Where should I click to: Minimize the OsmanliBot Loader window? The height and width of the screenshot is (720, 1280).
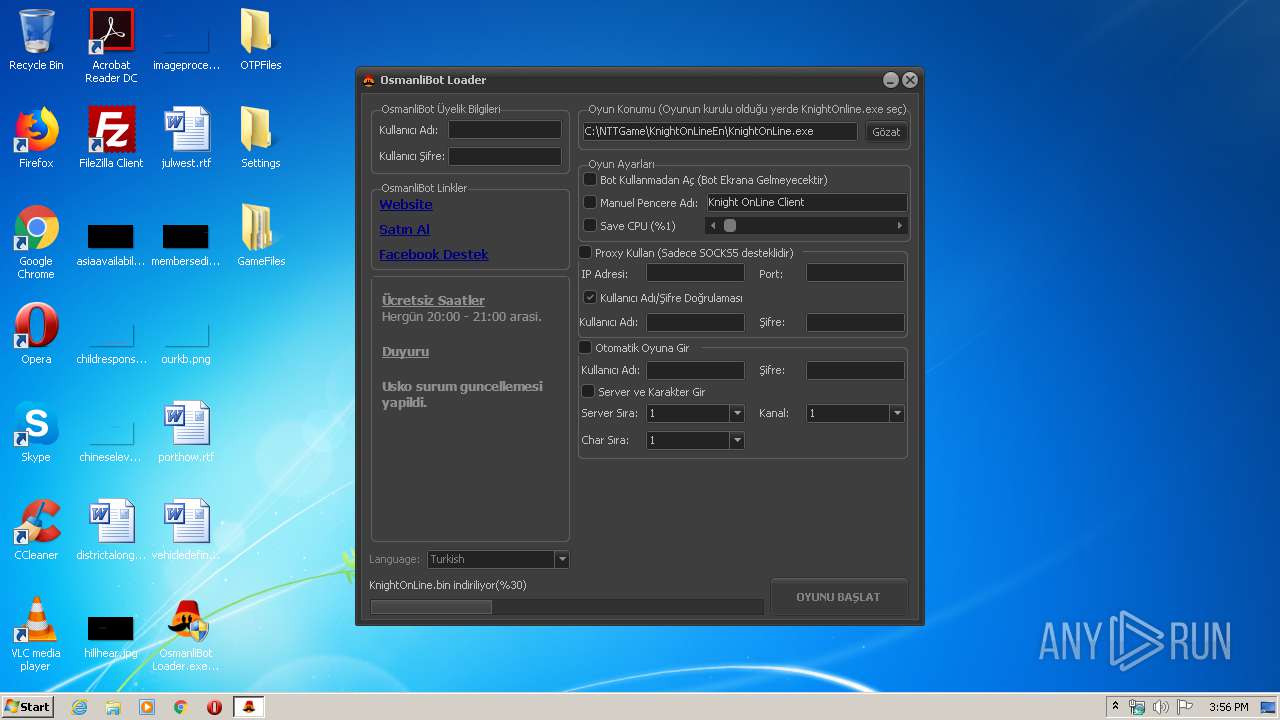click(891, 80)
